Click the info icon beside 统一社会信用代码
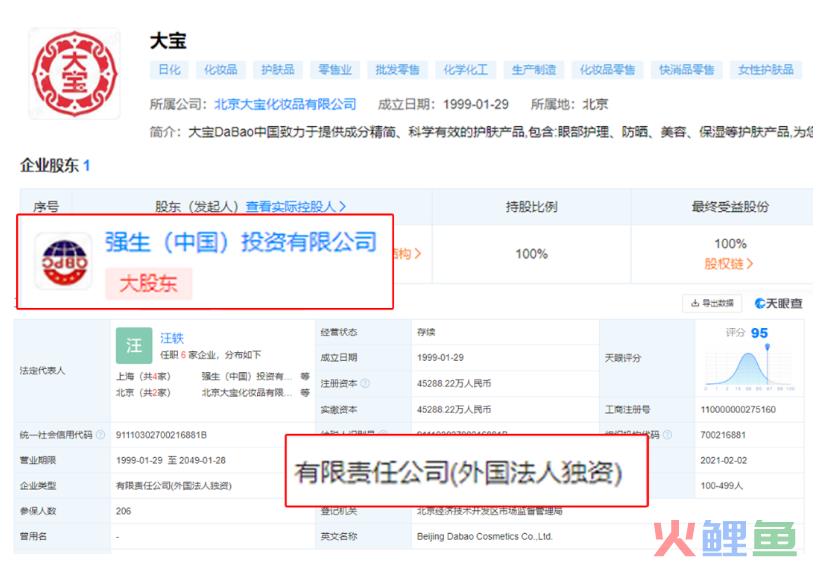Image resolution: width=821 pixels, height=562 pixels. [101, 435]
